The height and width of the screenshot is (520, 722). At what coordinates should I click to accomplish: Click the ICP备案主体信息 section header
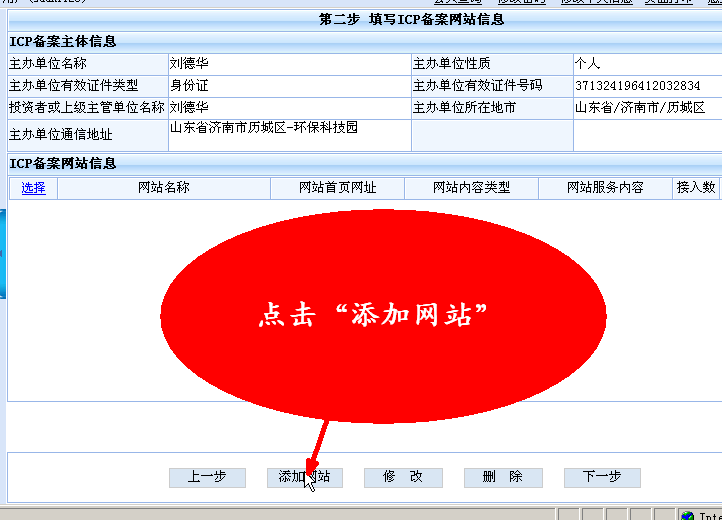(x=63, y=42)
